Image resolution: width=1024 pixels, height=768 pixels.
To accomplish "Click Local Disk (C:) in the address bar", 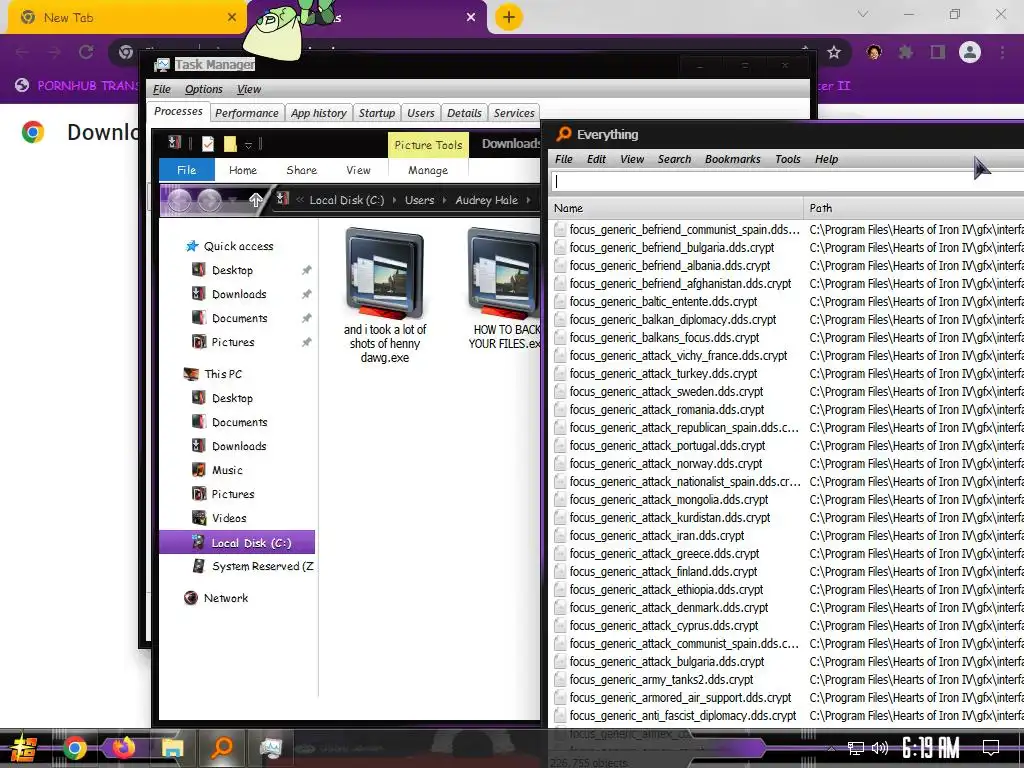I will (347, 200).
